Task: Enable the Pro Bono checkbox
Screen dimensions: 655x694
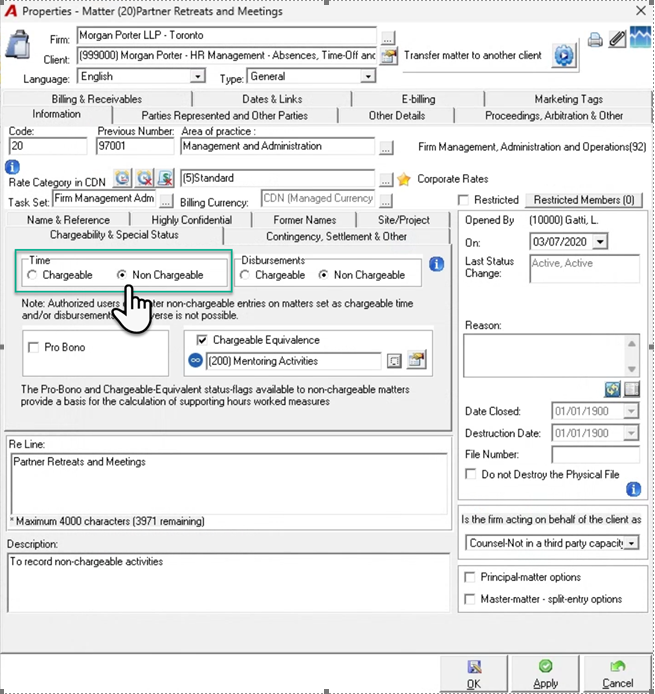Action: tap(33, 347)
